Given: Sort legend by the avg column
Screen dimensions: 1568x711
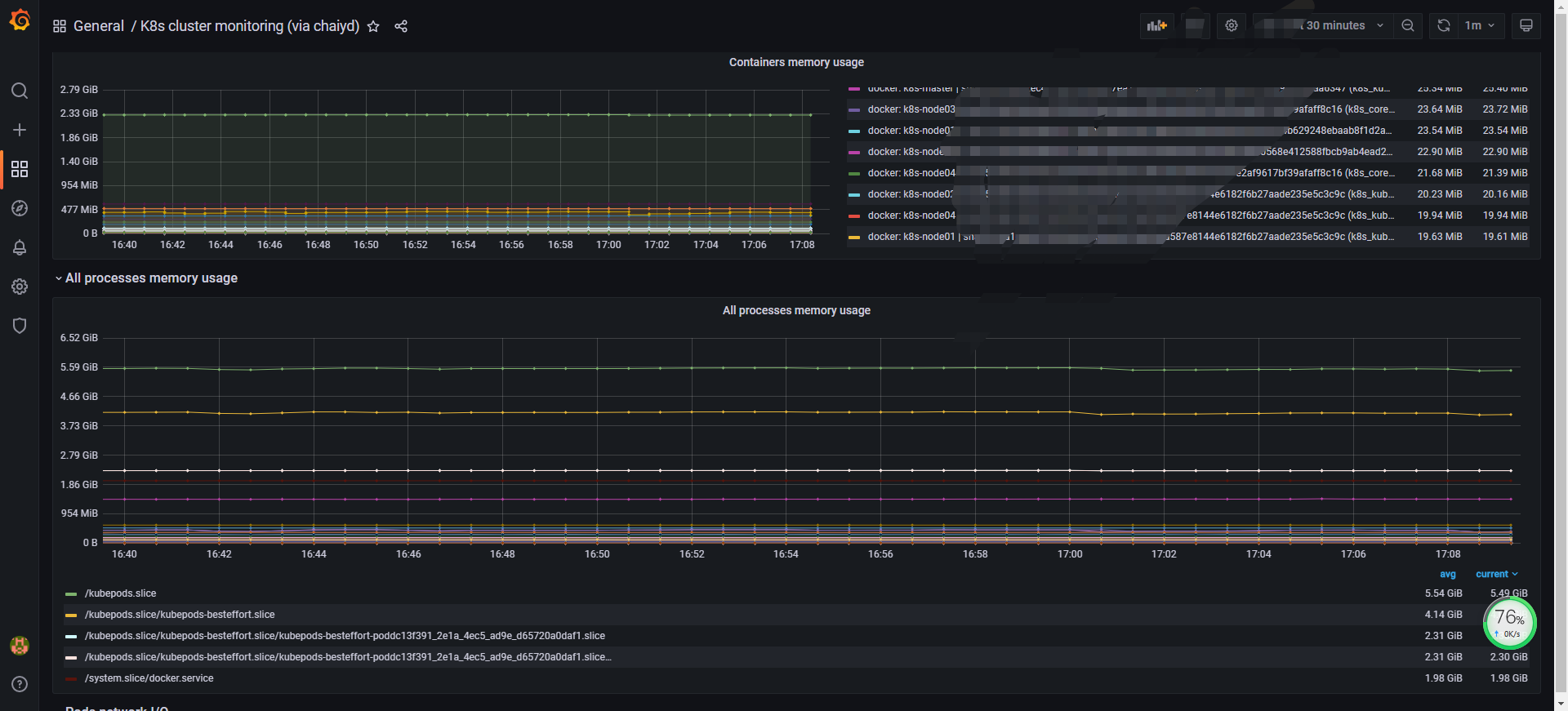Looking at the screenshot, I should 1447,574.
